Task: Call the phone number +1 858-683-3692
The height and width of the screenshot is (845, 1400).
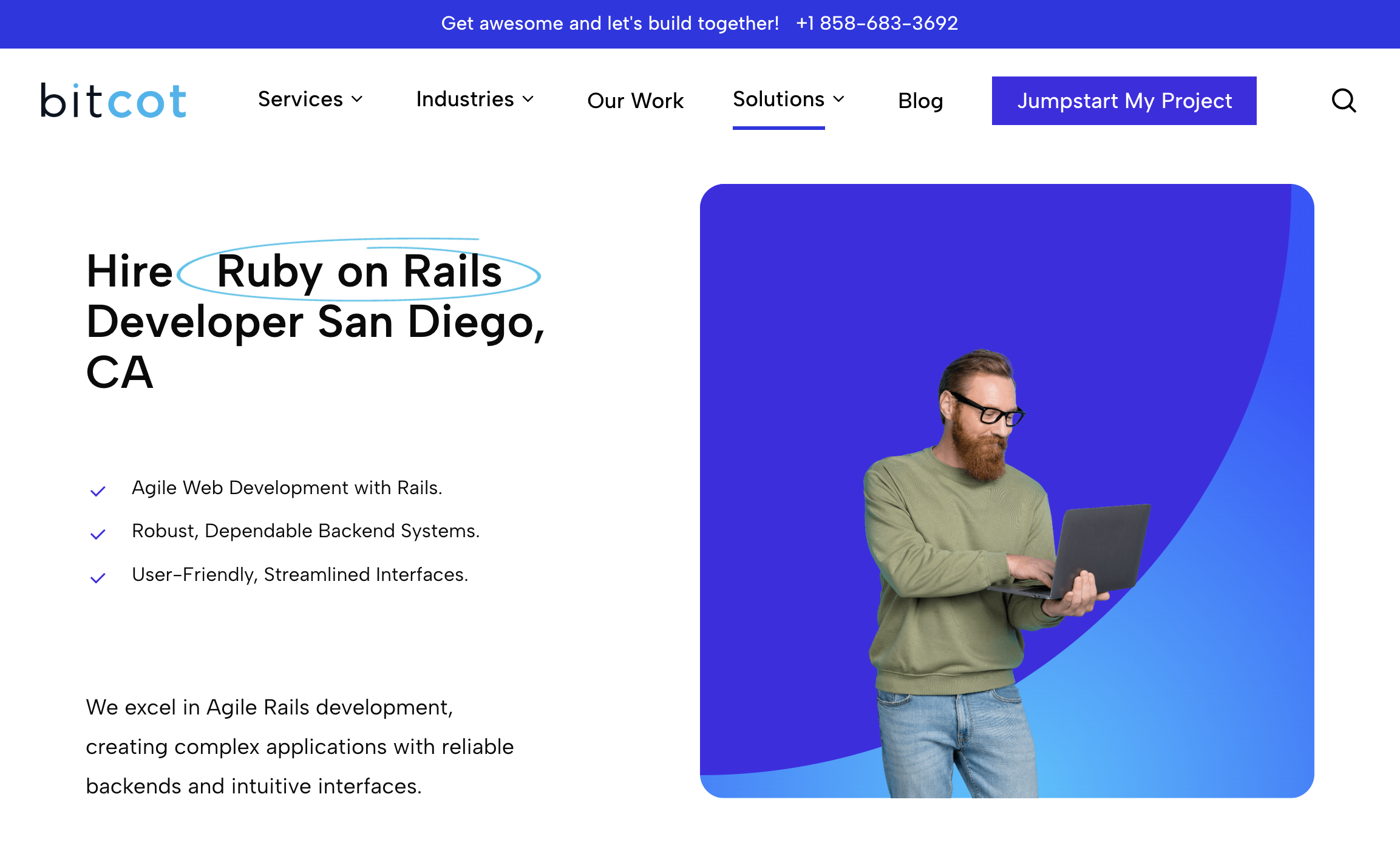Action: [877, 23]
